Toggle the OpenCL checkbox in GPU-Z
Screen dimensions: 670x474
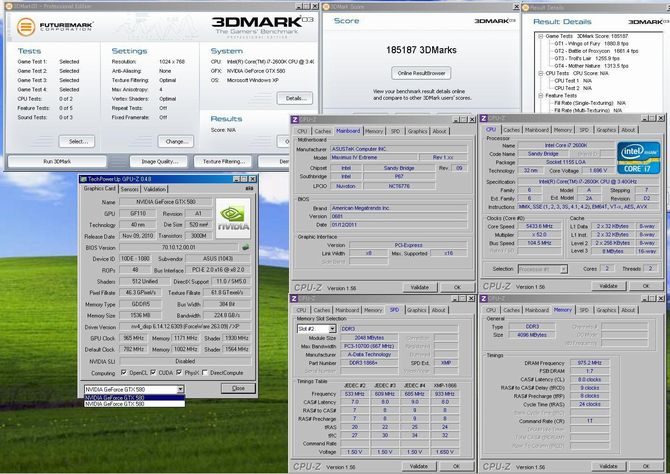click(x=124, y=373)
